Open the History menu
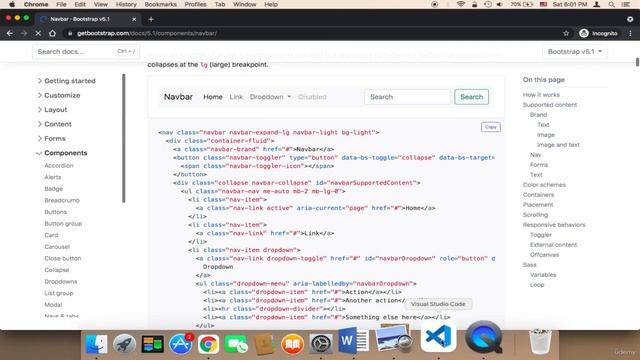The image size is (640, 360). (x=126, y=4)
